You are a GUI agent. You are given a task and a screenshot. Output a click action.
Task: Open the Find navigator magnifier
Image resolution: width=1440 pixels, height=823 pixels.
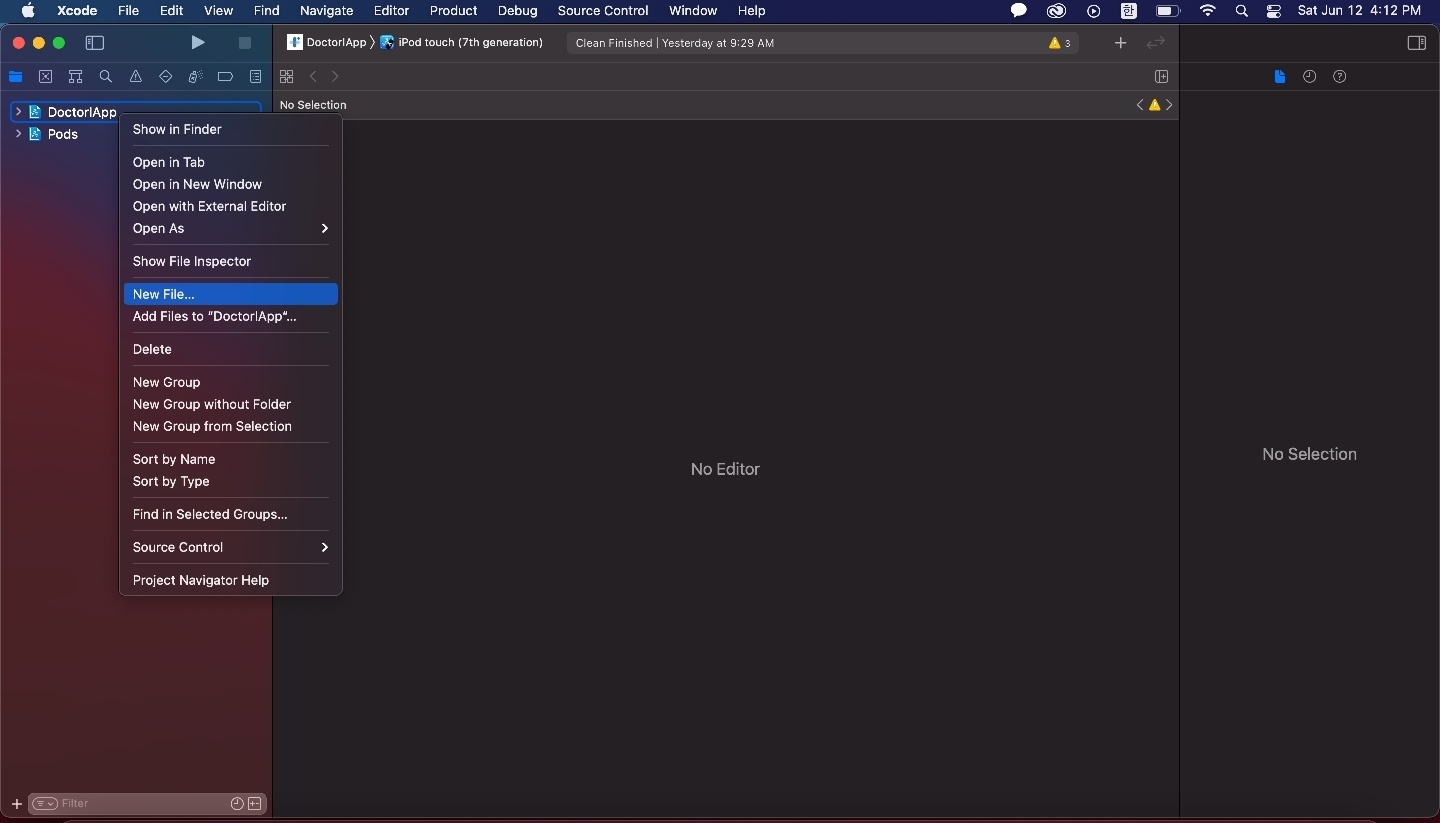(x=105, y=77)
